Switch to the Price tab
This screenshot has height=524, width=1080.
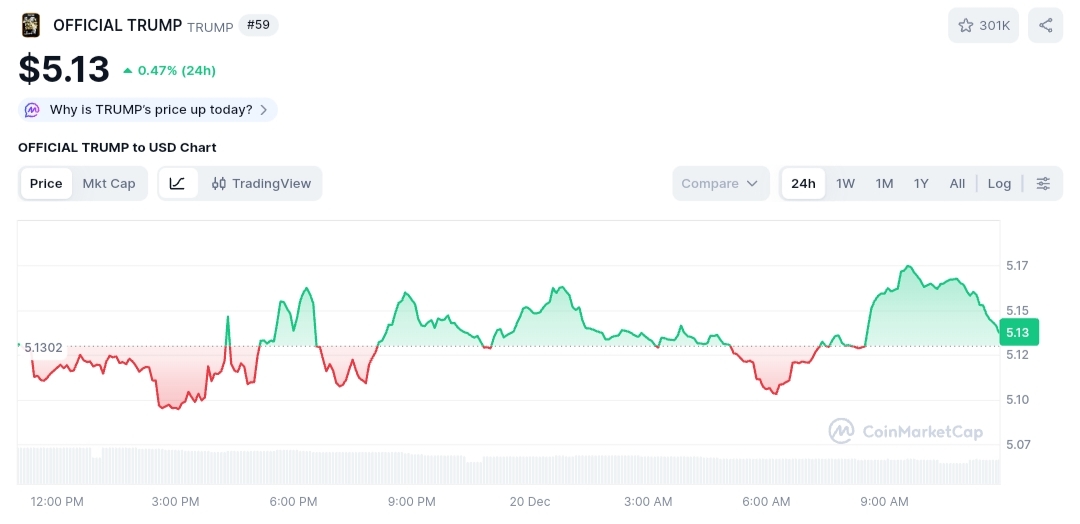46,183
